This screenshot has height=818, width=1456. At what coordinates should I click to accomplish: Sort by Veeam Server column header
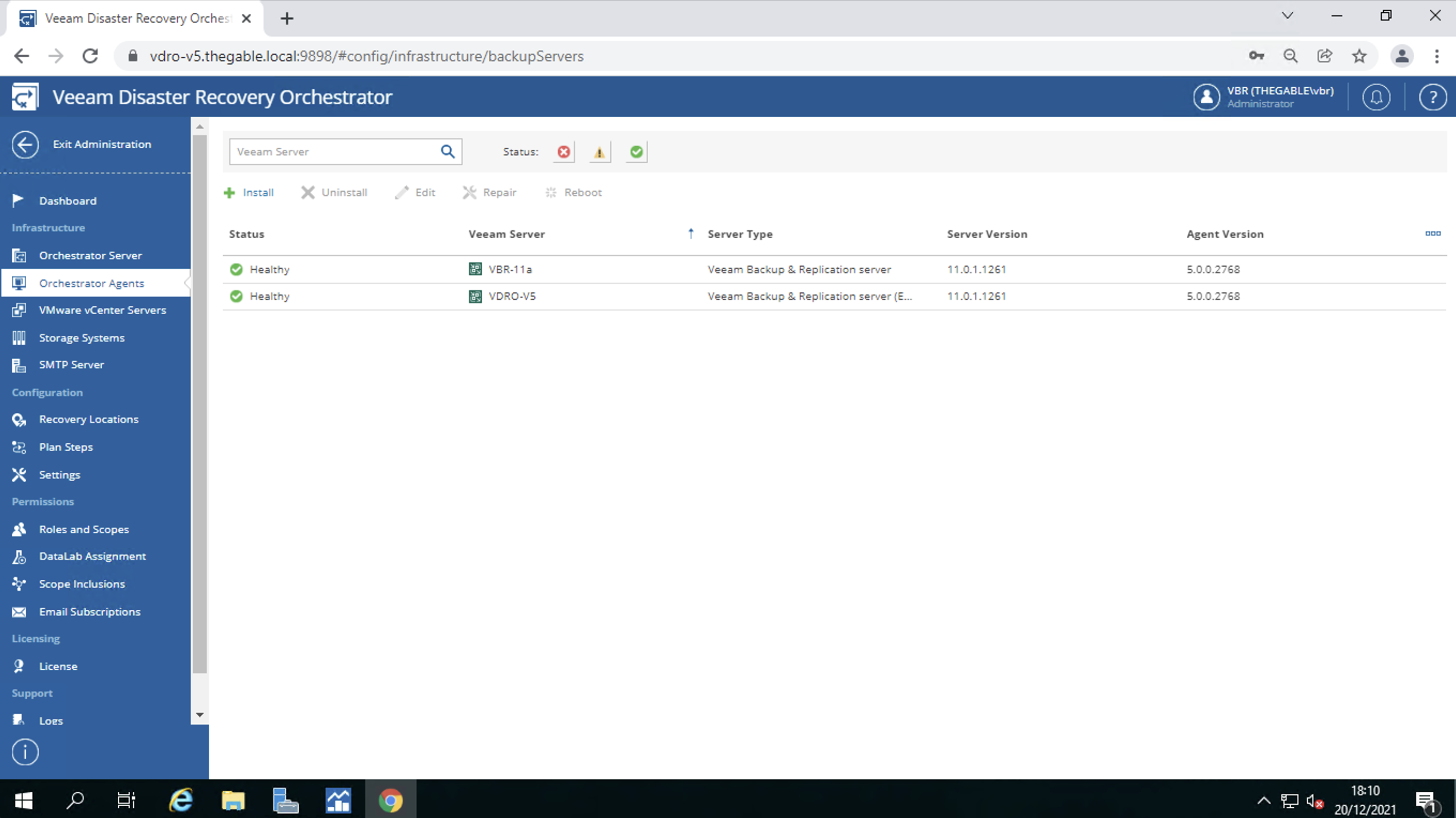pos(506,234)
